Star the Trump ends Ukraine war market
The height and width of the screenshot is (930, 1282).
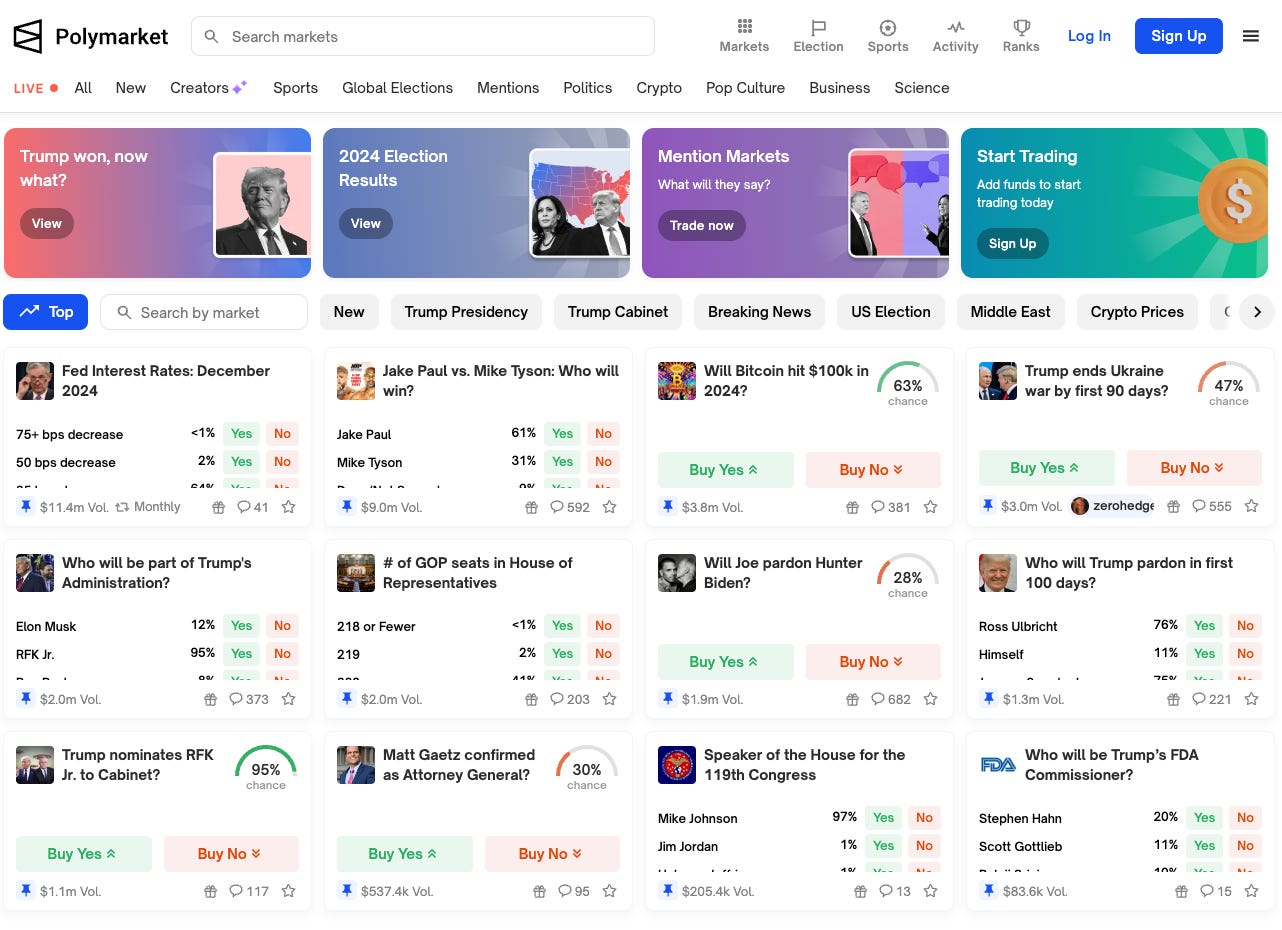(x=1252, y=506)
